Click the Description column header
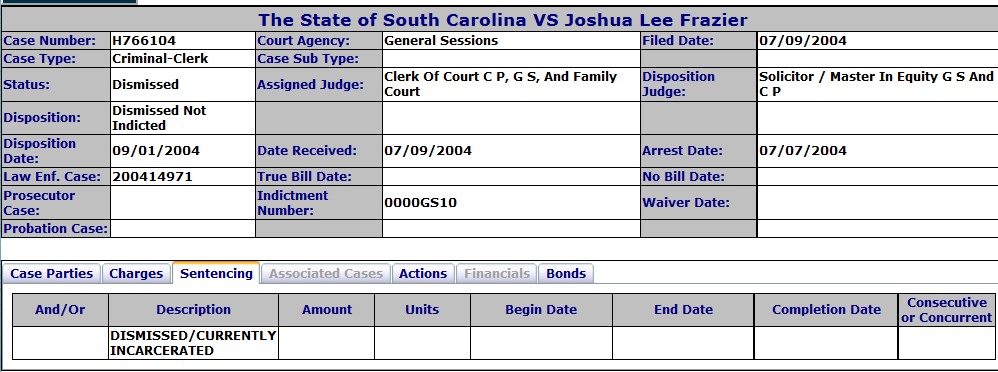The height and width of the screenshot is (372, 998). tap(193, 310)
